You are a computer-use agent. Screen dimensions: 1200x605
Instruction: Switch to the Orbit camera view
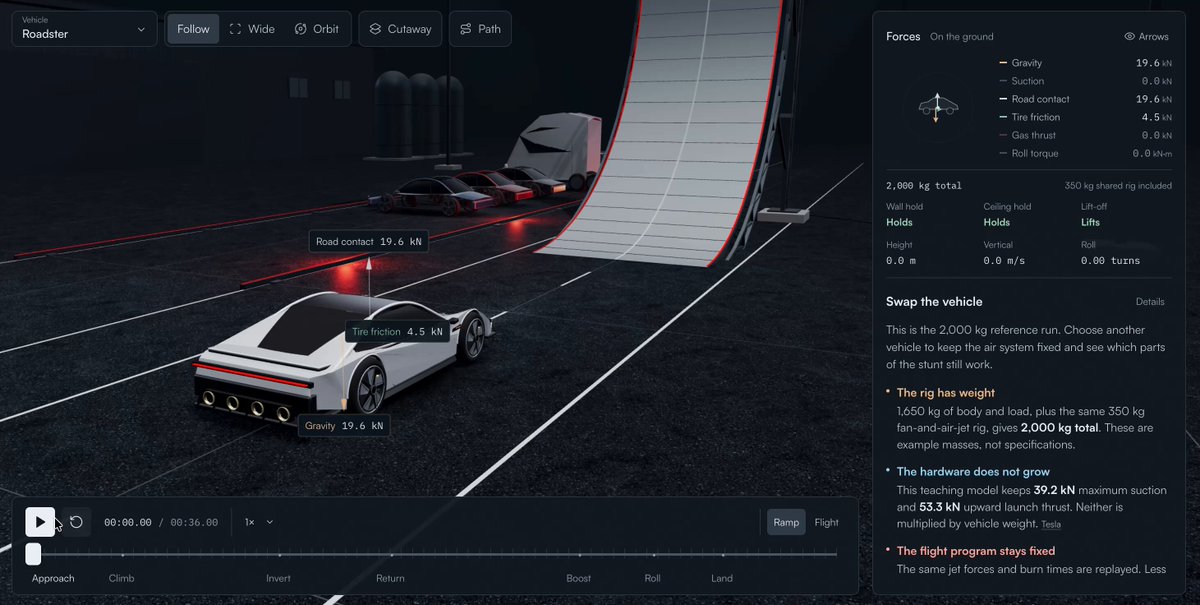click(x=317, y=29)
